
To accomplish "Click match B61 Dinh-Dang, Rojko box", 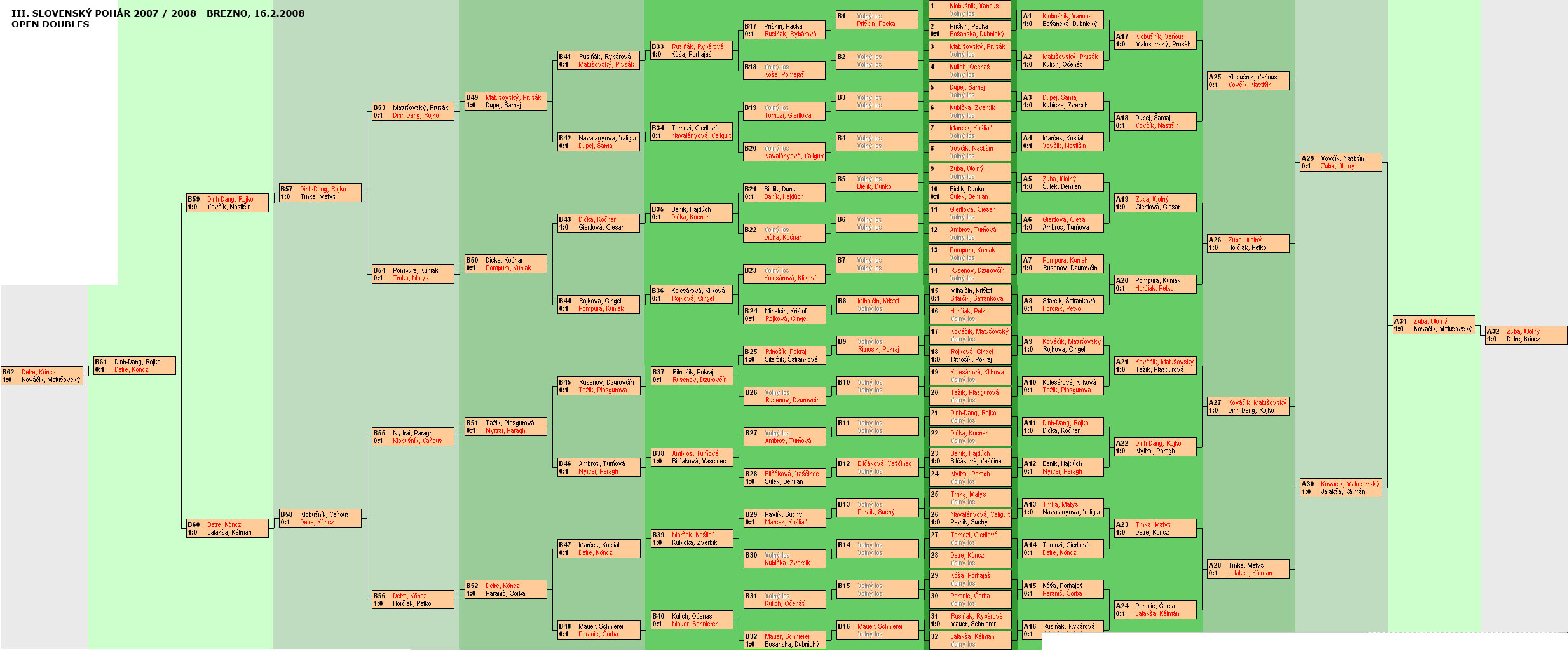I will tap(135, 366).
